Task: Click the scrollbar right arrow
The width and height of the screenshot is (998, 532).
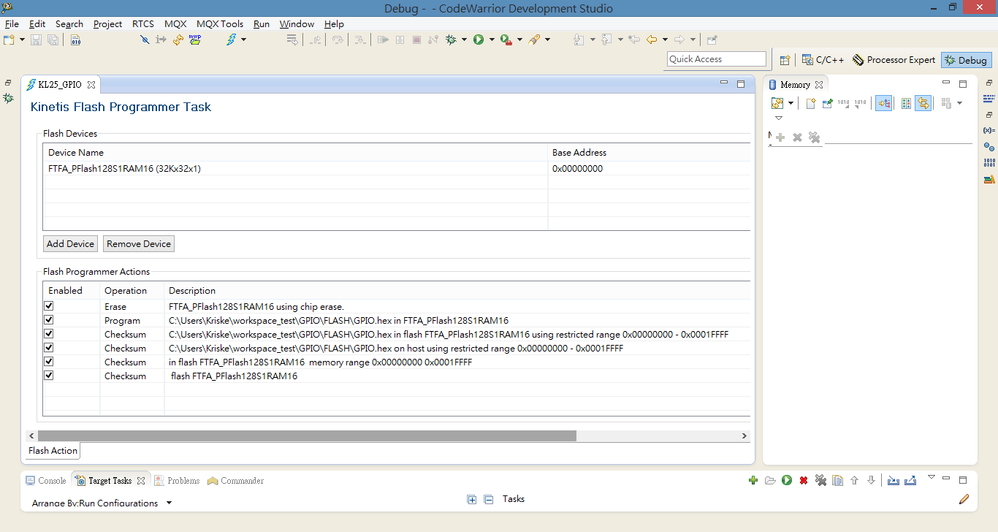Action: [x=744, y=436]
